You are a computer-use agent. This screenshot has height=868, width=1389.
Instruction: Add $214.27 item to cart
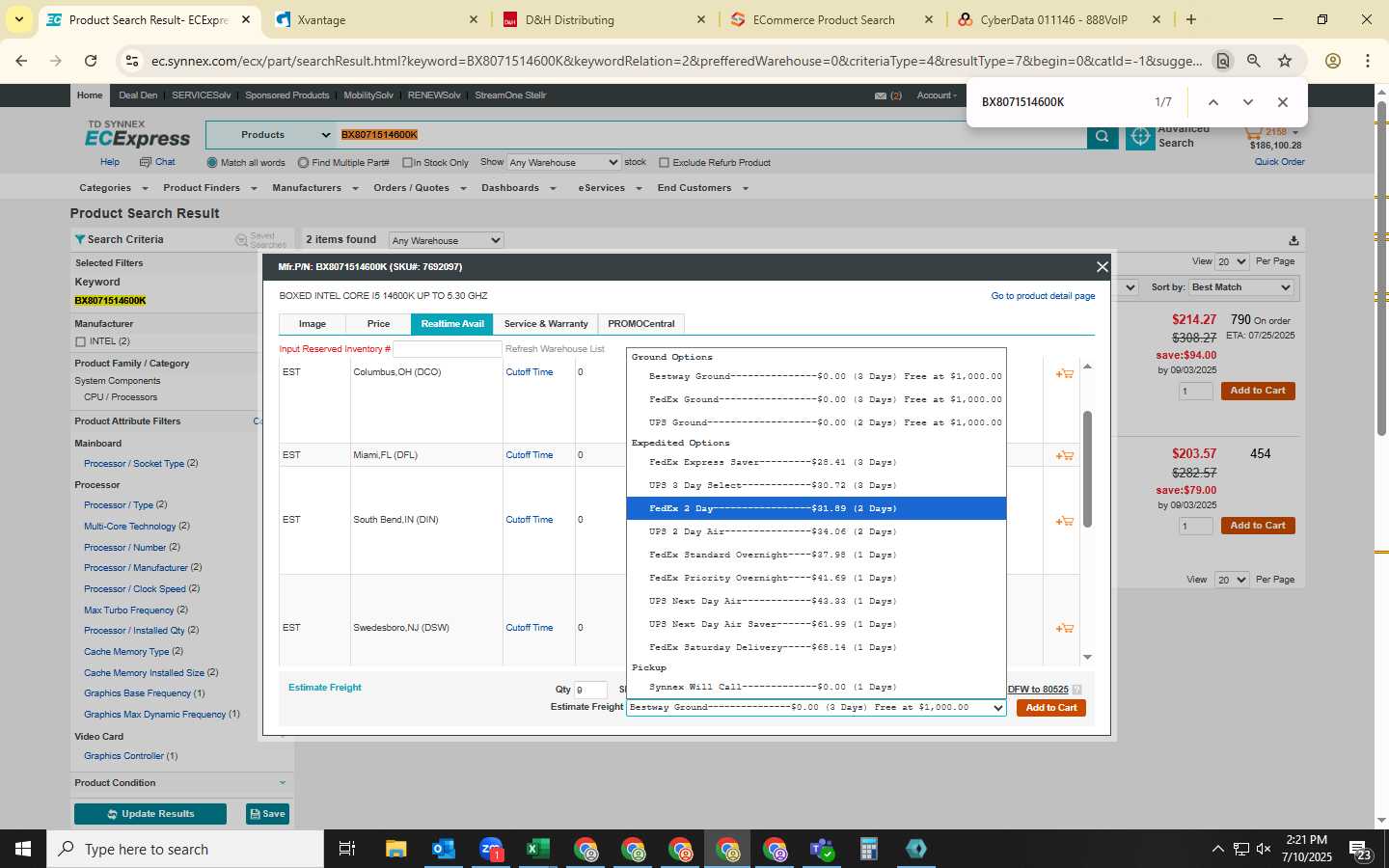1258,391
